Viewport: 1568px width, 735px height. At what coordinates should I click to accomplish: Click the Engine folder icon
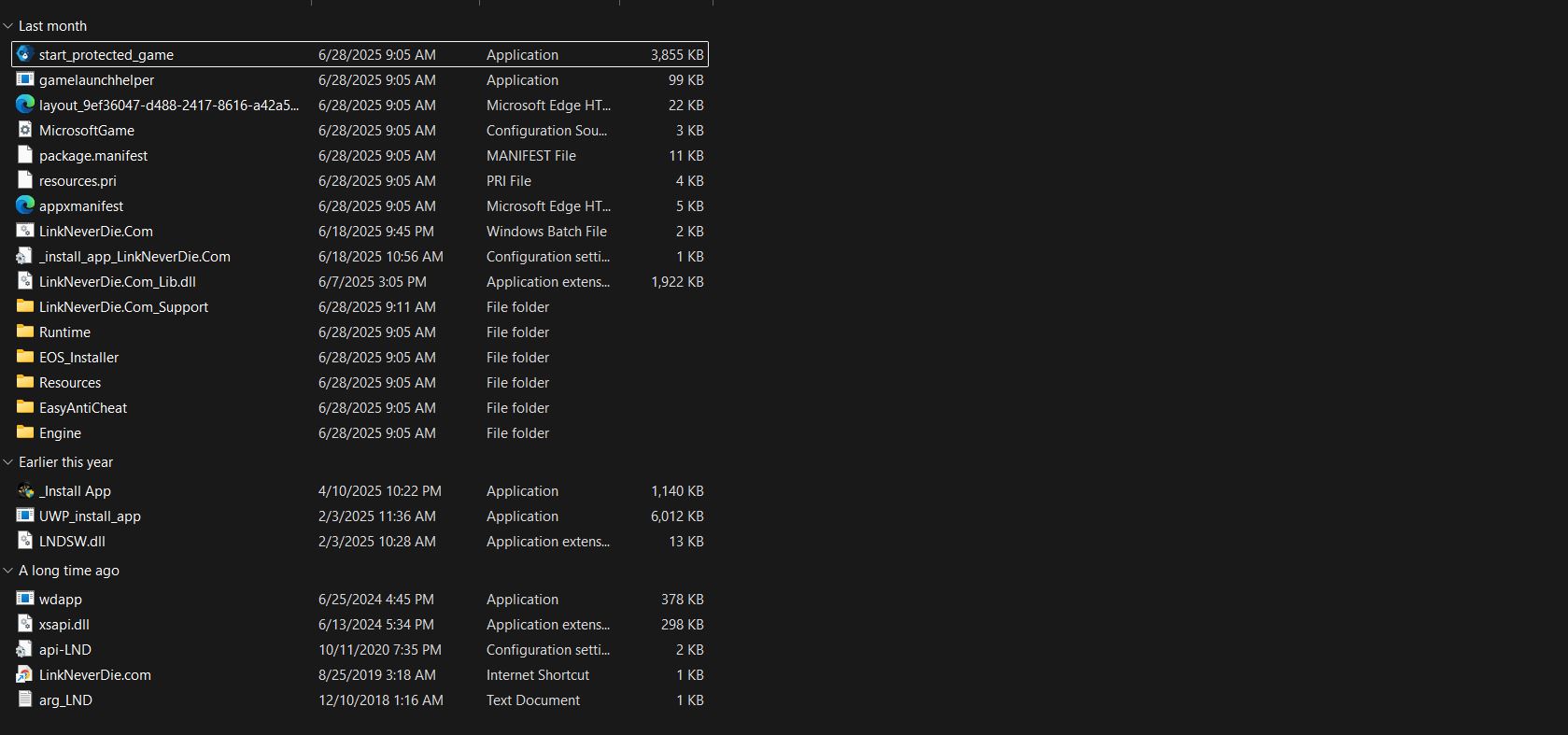click(25, 432)
